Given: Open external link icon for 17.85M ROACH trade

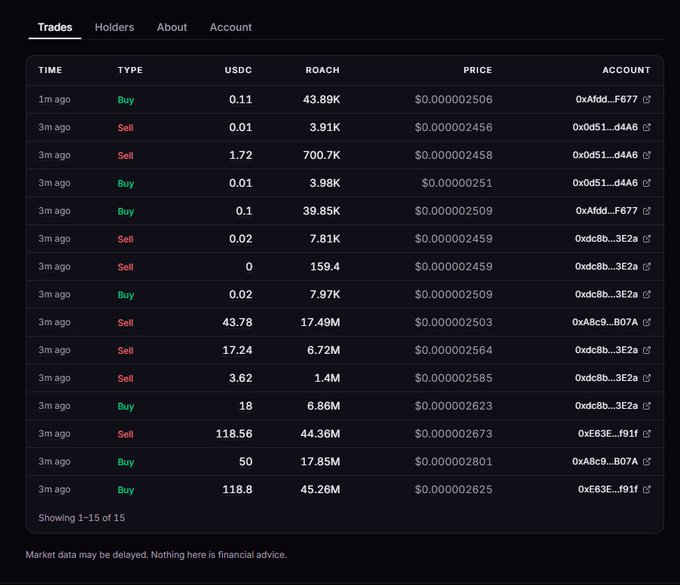Looking at the screenshot, I should point(647,461).
